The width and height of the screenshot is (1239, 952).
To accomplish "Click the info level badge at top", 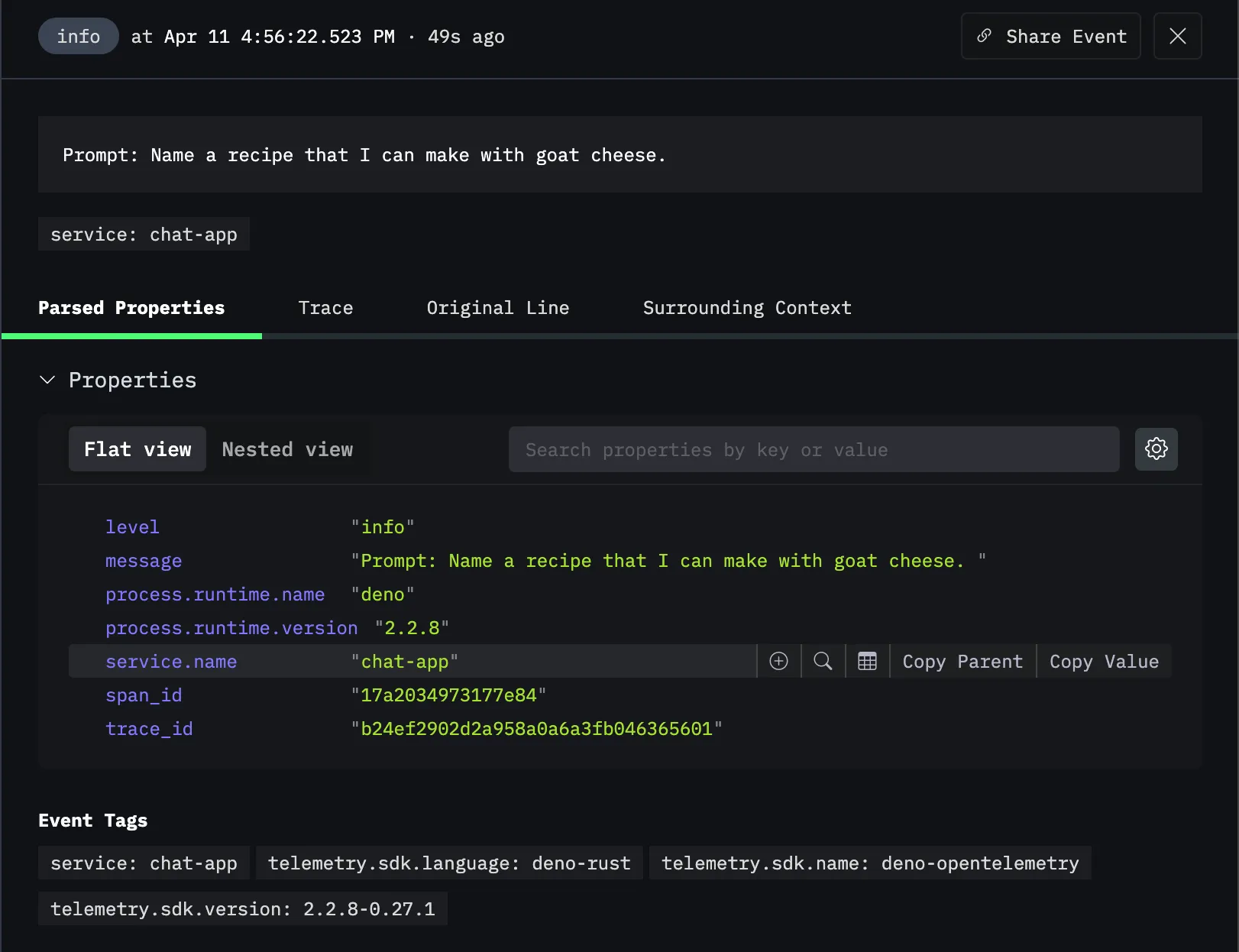I will 78,36.
